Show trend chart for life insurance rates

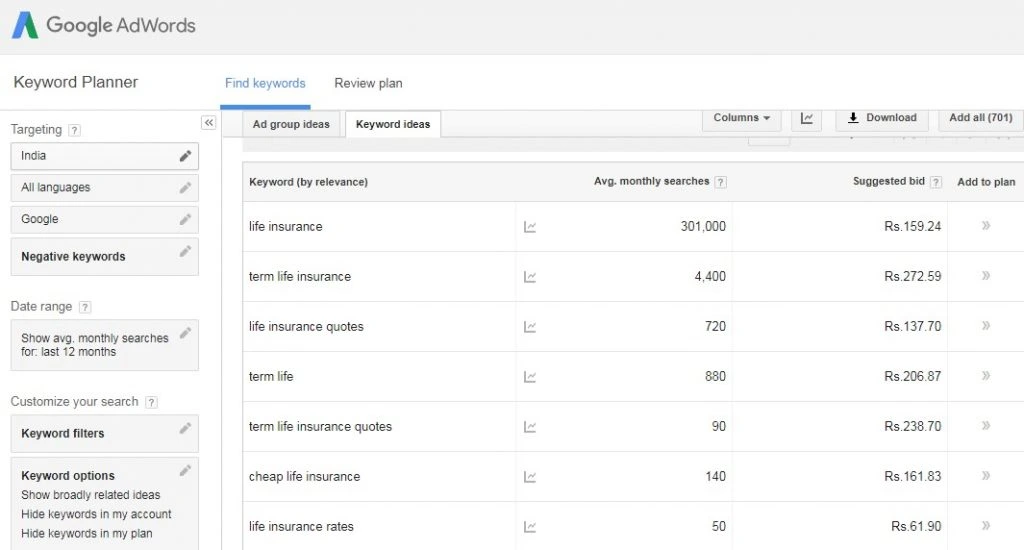[530, 526]
